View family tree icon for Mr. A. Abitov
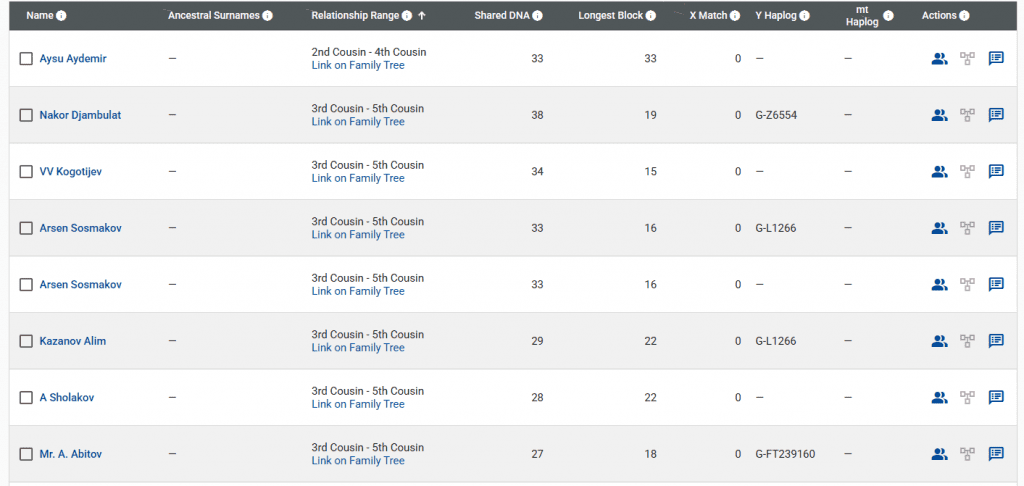 coord(967,454)
